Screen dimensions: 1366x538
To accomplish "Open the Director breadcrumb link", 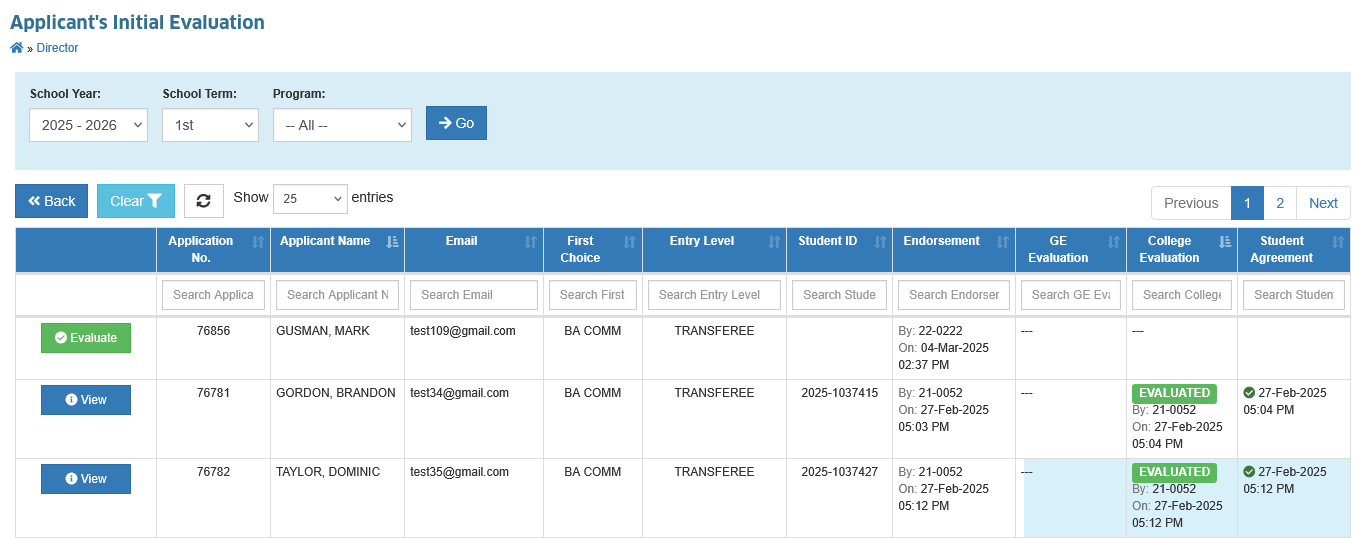I will 57,48.
